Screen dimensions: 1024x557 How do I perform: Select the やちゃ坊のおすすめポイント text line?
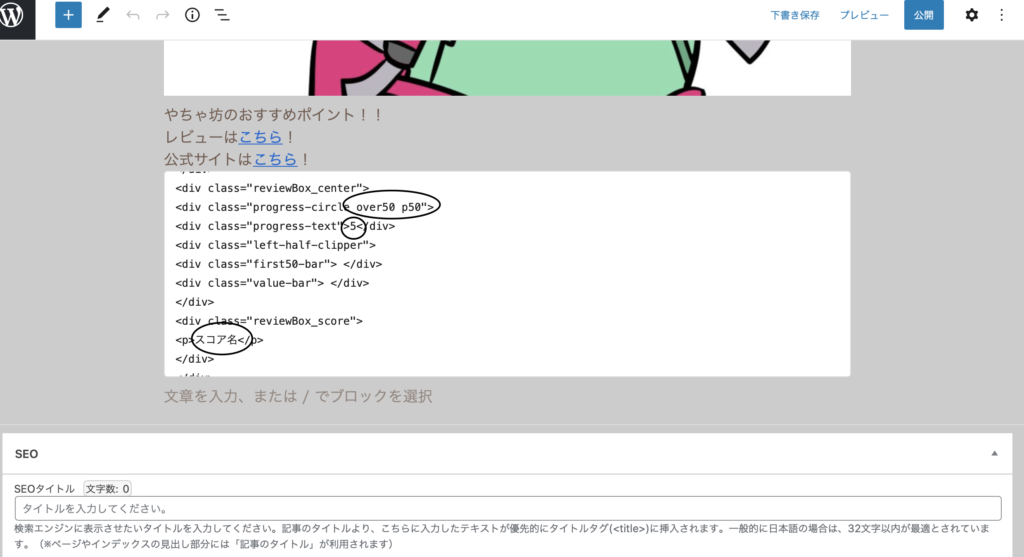[x=273, y=115]
